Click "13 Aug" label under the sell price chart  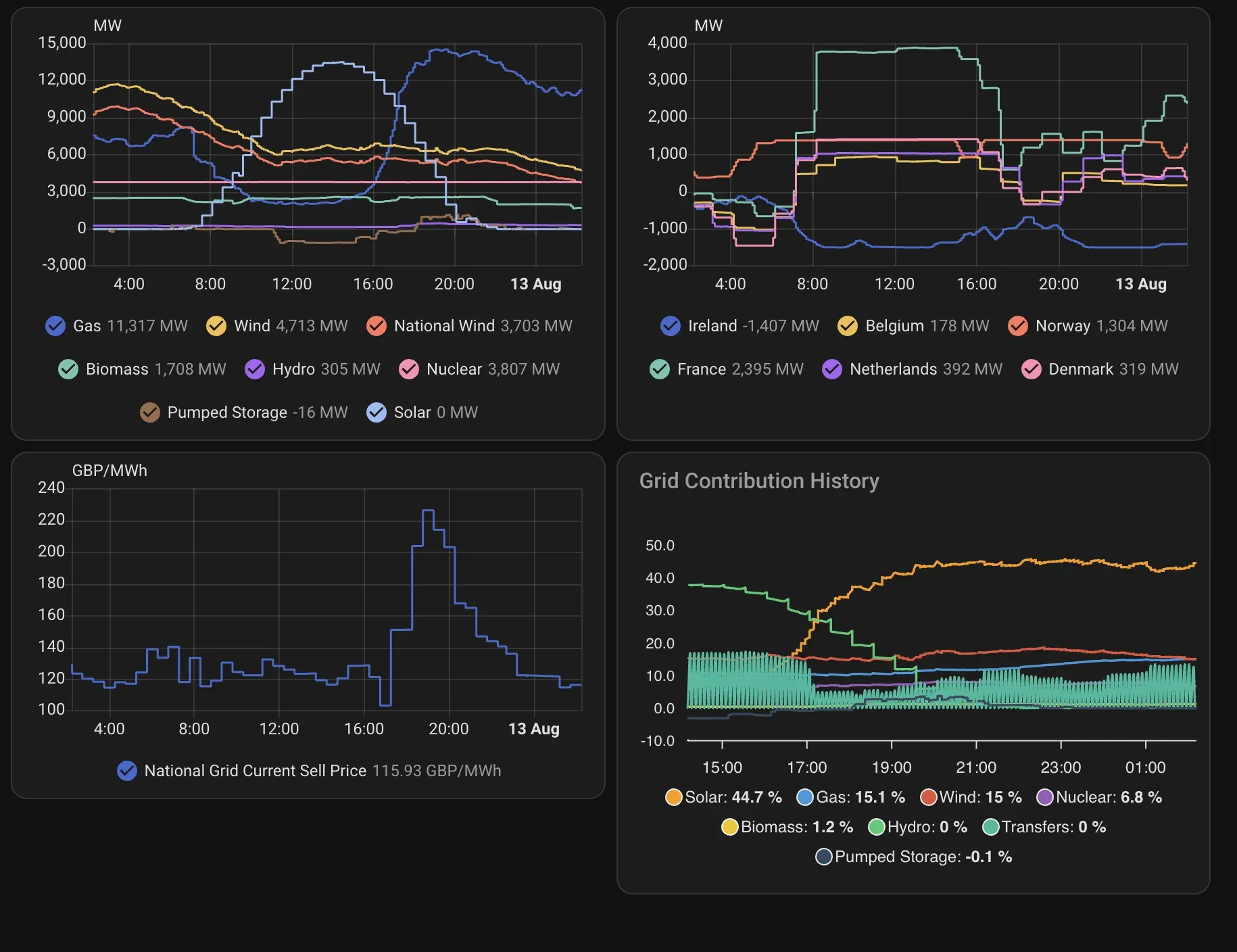[x=534, y=729]
